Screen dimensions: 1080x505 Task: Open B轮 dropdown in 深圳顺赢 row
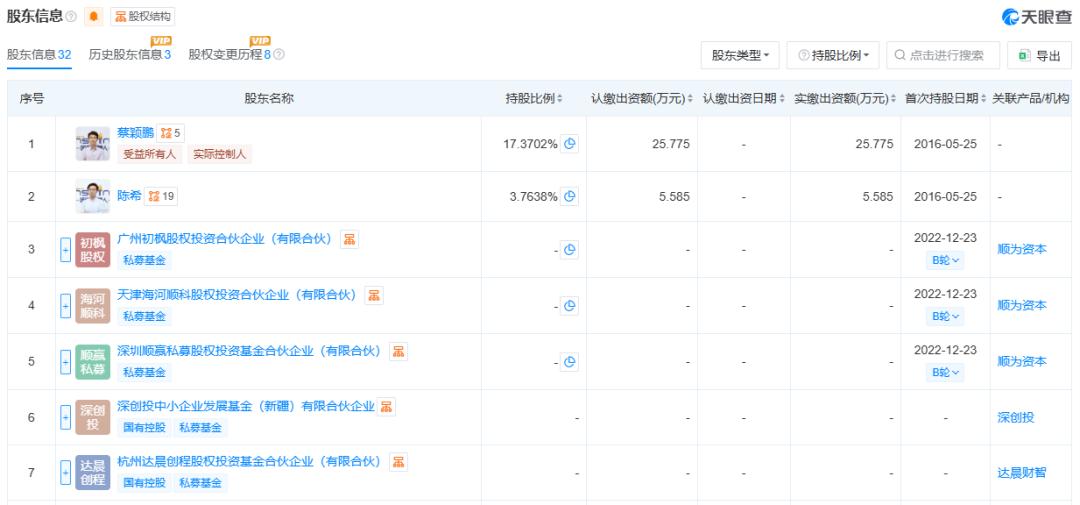(946, 372)
